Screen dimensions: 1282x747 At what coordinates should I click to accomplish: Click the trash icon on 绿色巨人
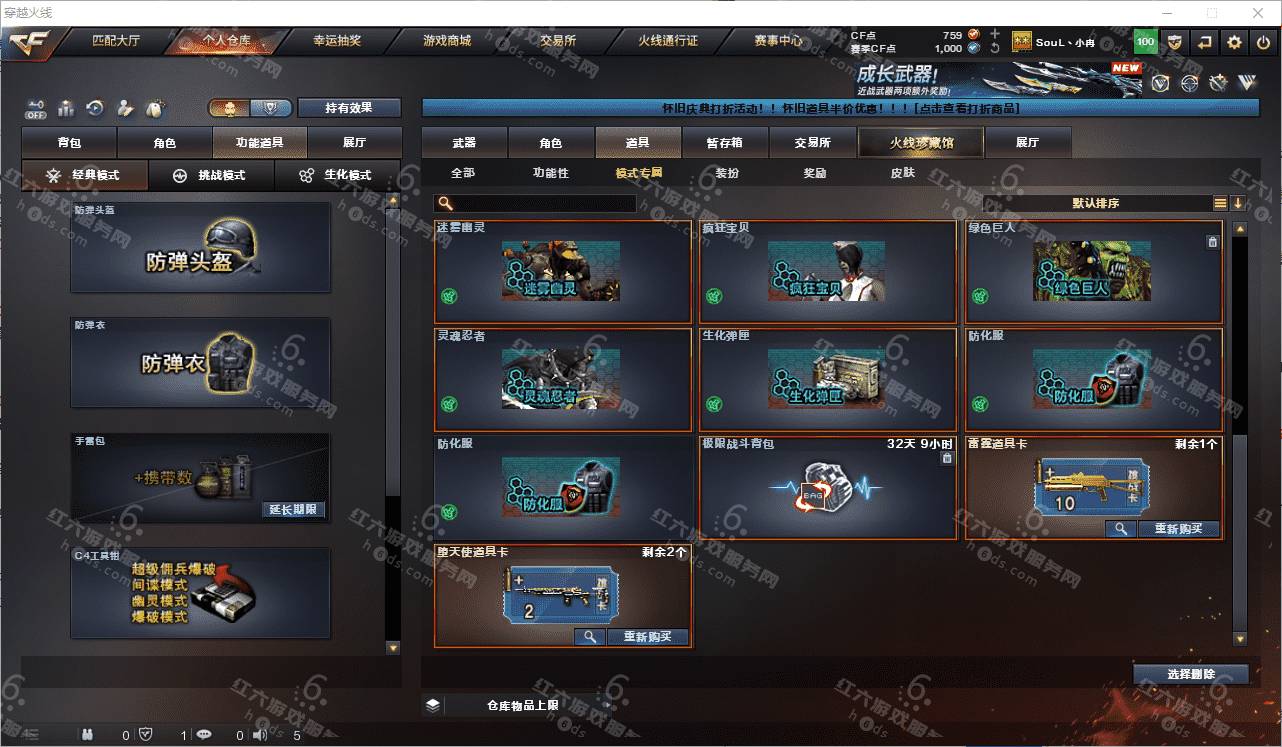tap(1212, 242)
